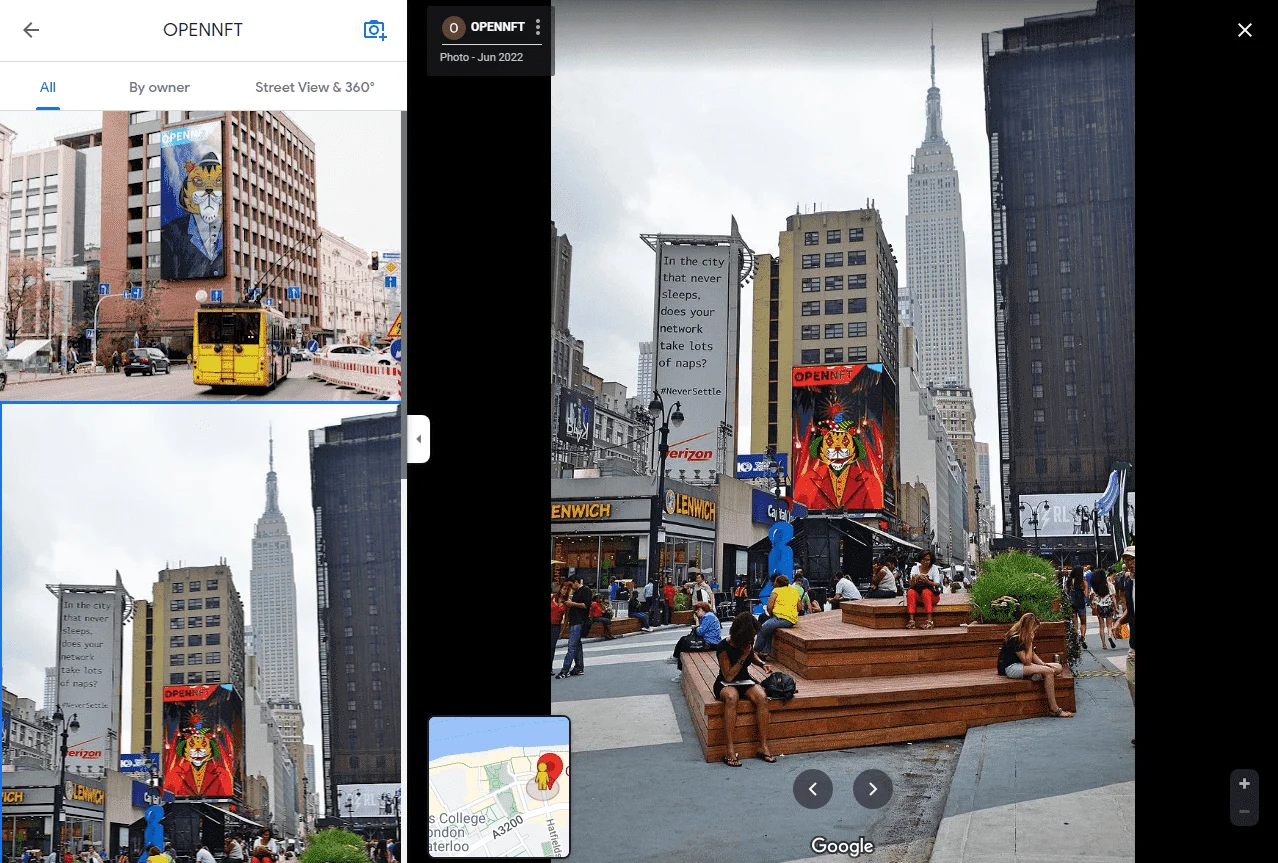
Task: Zoom in with the plus button
Action: pos(1244,783)
